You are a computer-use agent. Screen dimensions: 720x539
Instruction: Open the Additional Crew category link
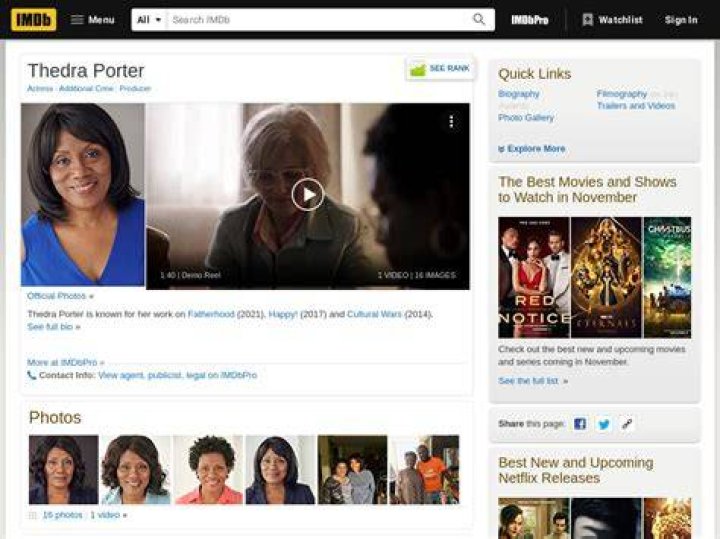point(86,88)
